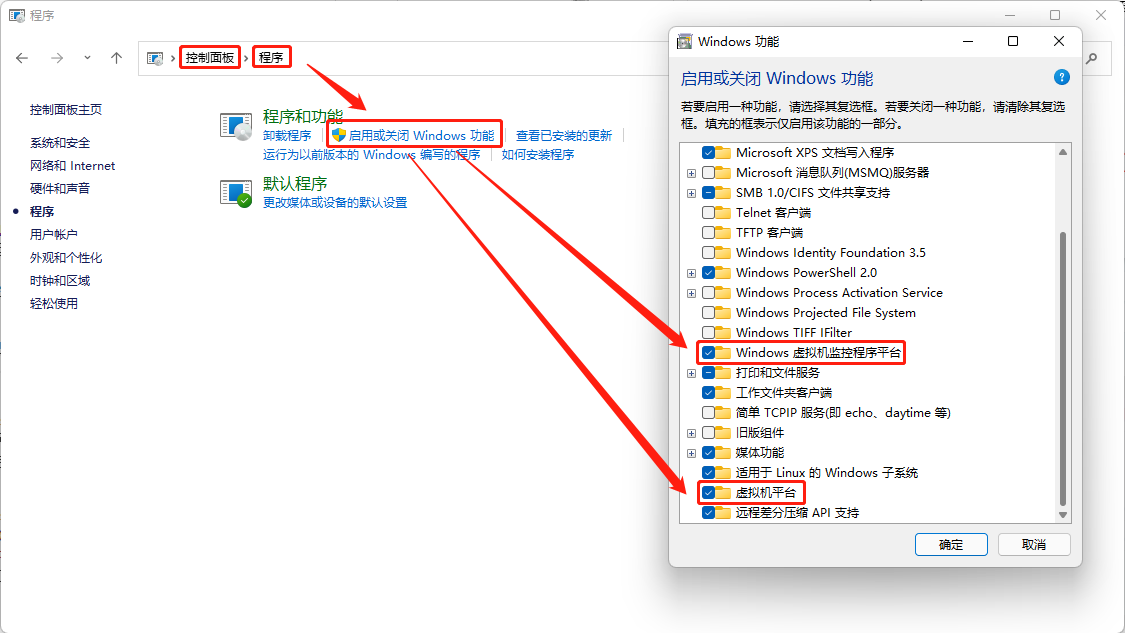
Task: Check the 简单 TCPIP 服务 checkbox
Action: tap(708, 413)
